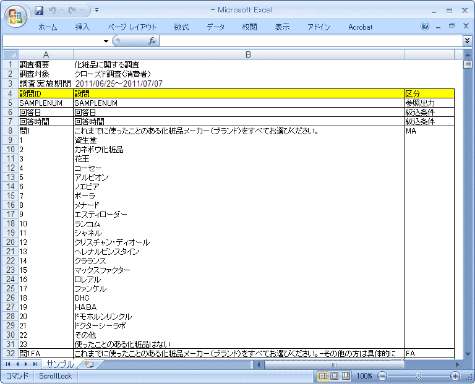Screen dimensions: 475x384
Task: Click the zoom out minus button
Action: click(x=382, y=376)
